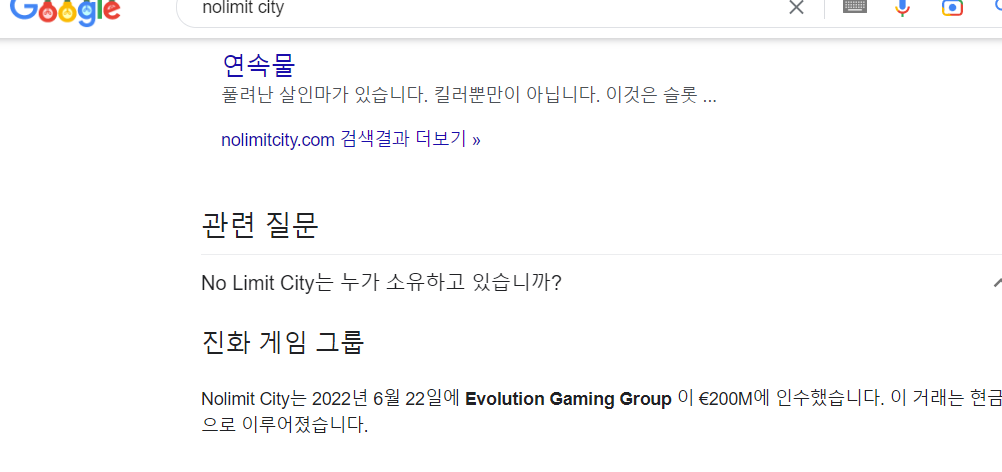The width and height of the screenshot is (1002, 472).
Task: Click the blue search magnifier icon
Action: coord(994,6)
